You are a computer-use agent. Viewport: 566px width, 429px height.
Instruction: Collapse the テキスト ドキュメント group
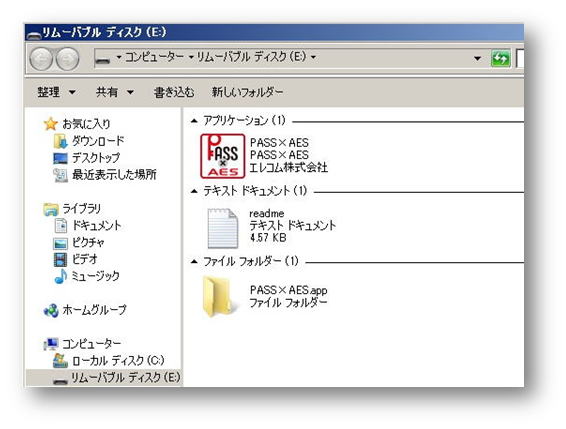(194, 191)
